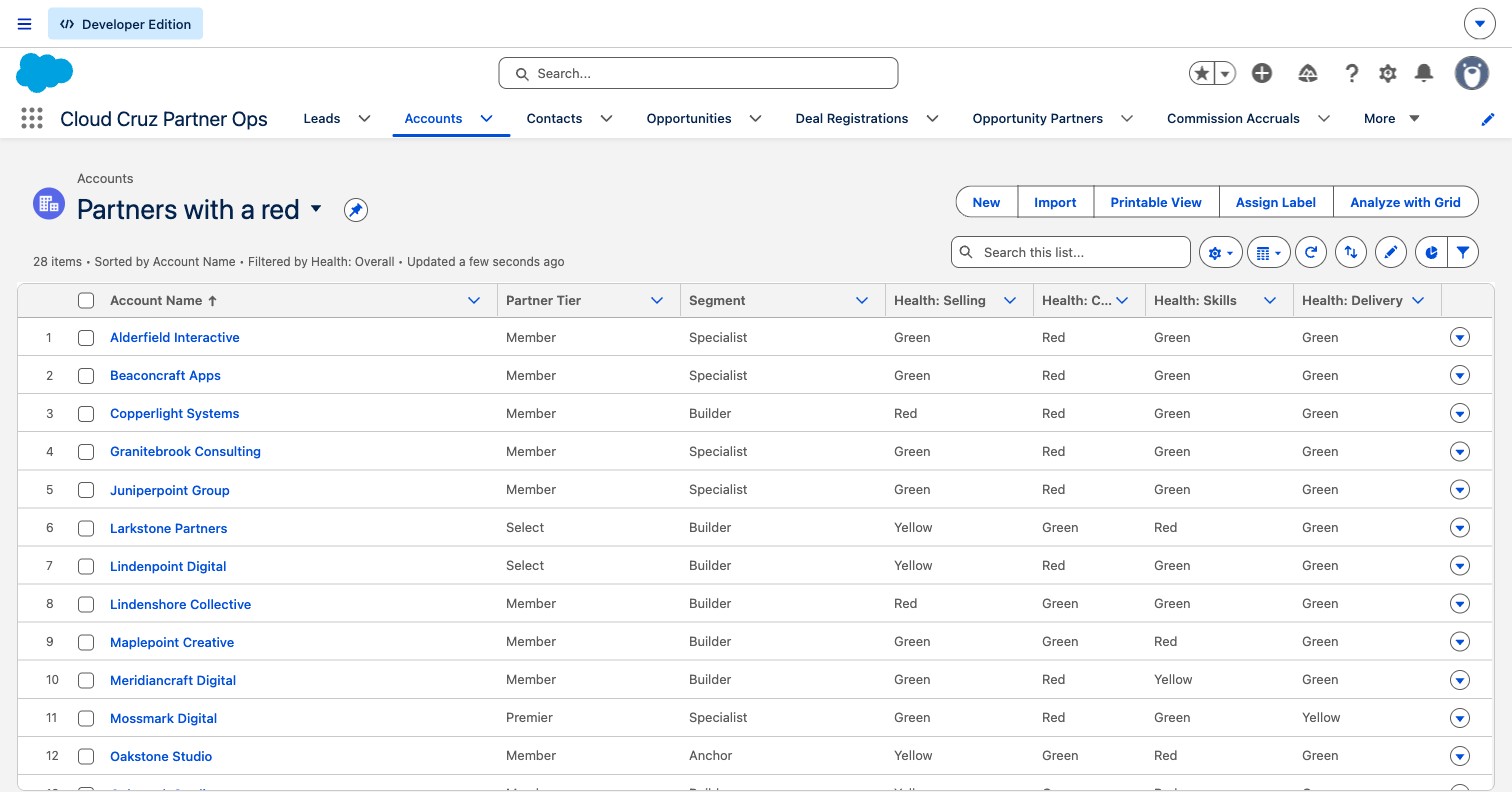Refresh the list view
The width and height of the screenshot is (1512, 792).
pyautogui.click(x=1311, y=253)
